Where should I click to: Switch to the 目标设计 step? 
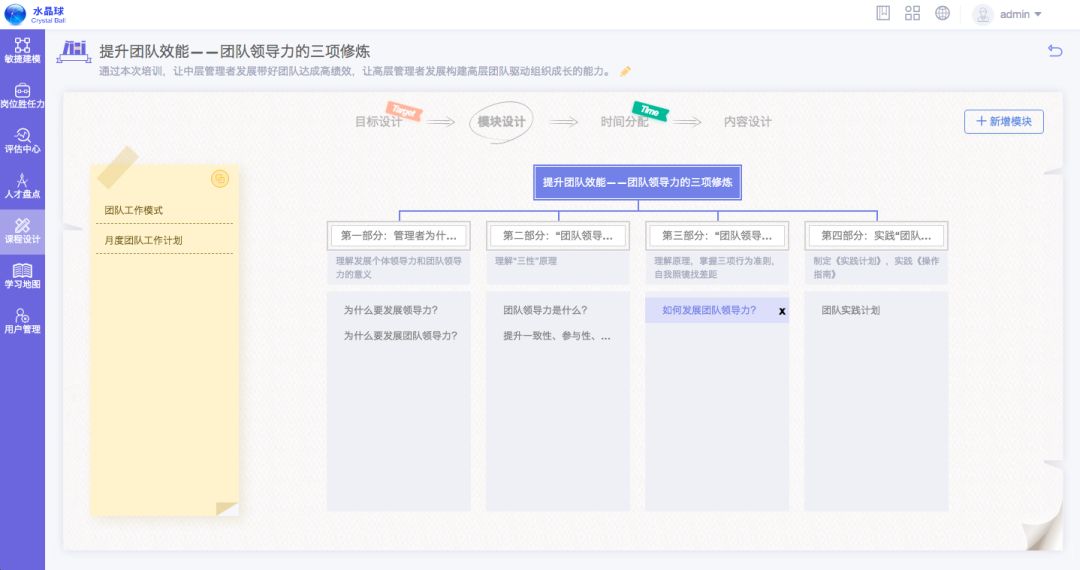point(378,122)
